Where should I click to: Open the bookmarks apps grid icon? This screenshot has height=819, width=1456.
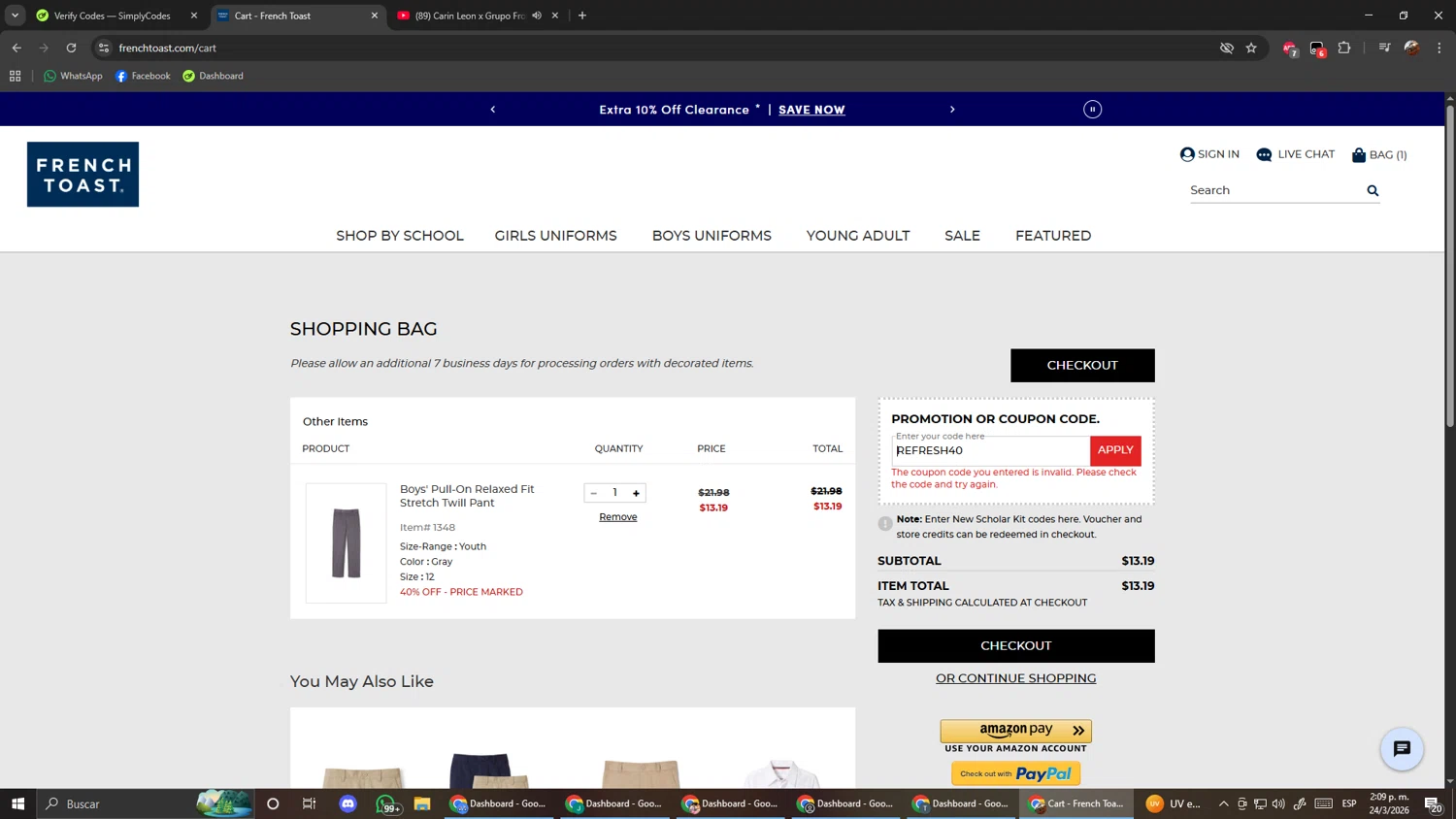[15, 76]
